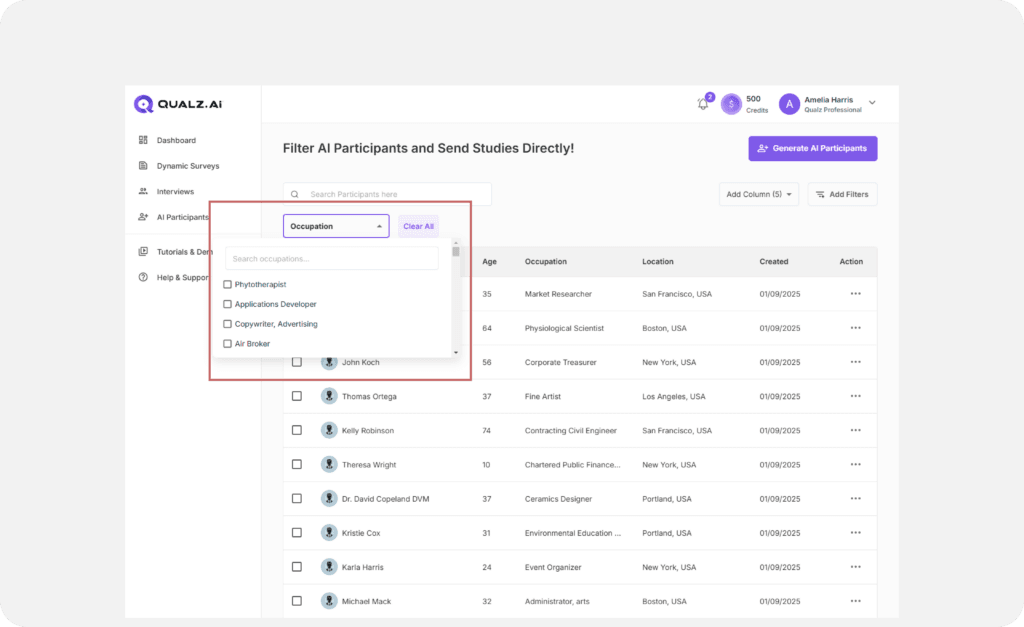Image resolution: width=1024 pixels, height=627 pixels.
Task: Open Dynamic Surveys from the sidebar
Action: pos(187,166)
